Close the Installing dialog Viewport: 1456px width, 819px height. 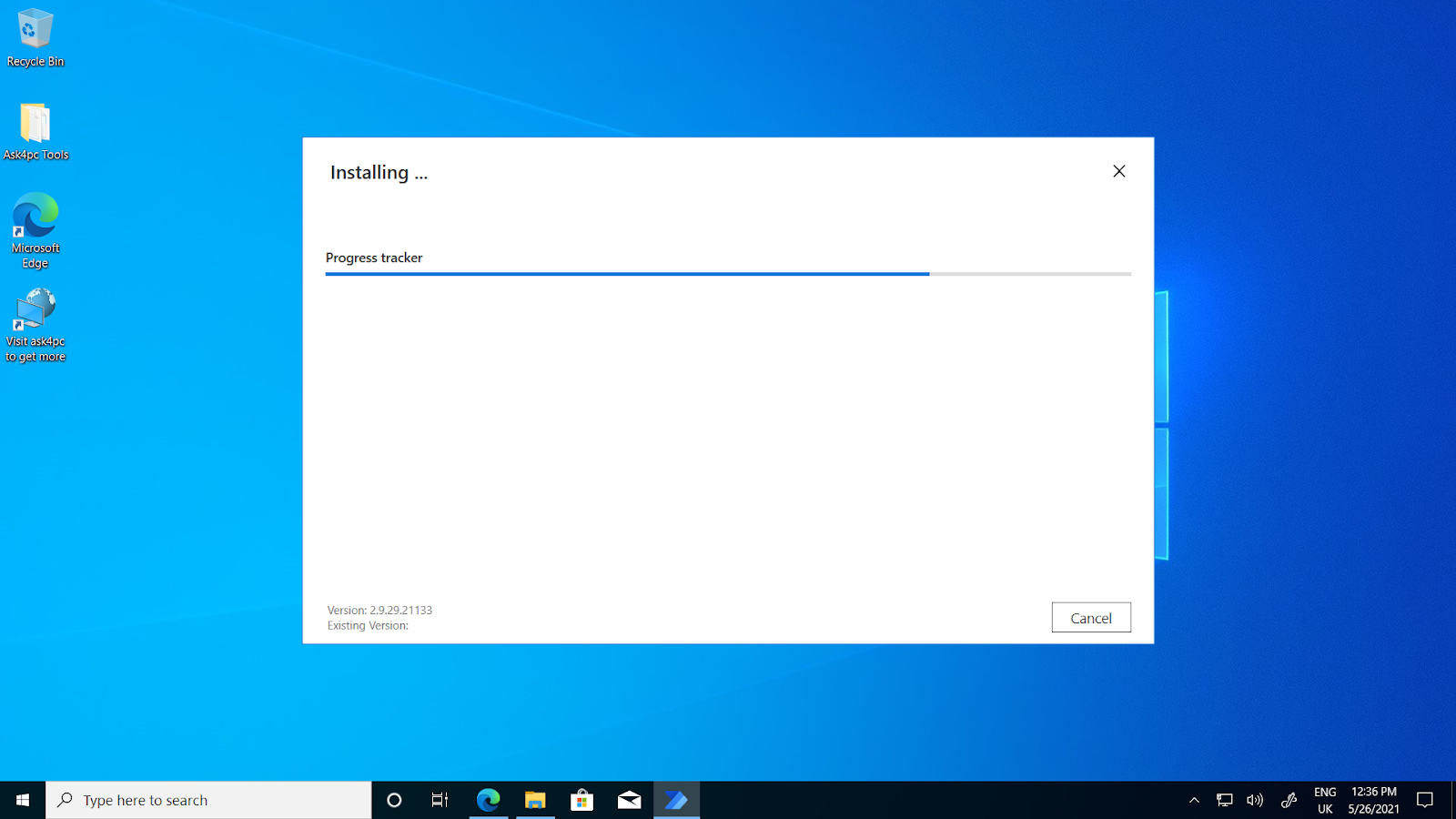[x=1119, y=171]
